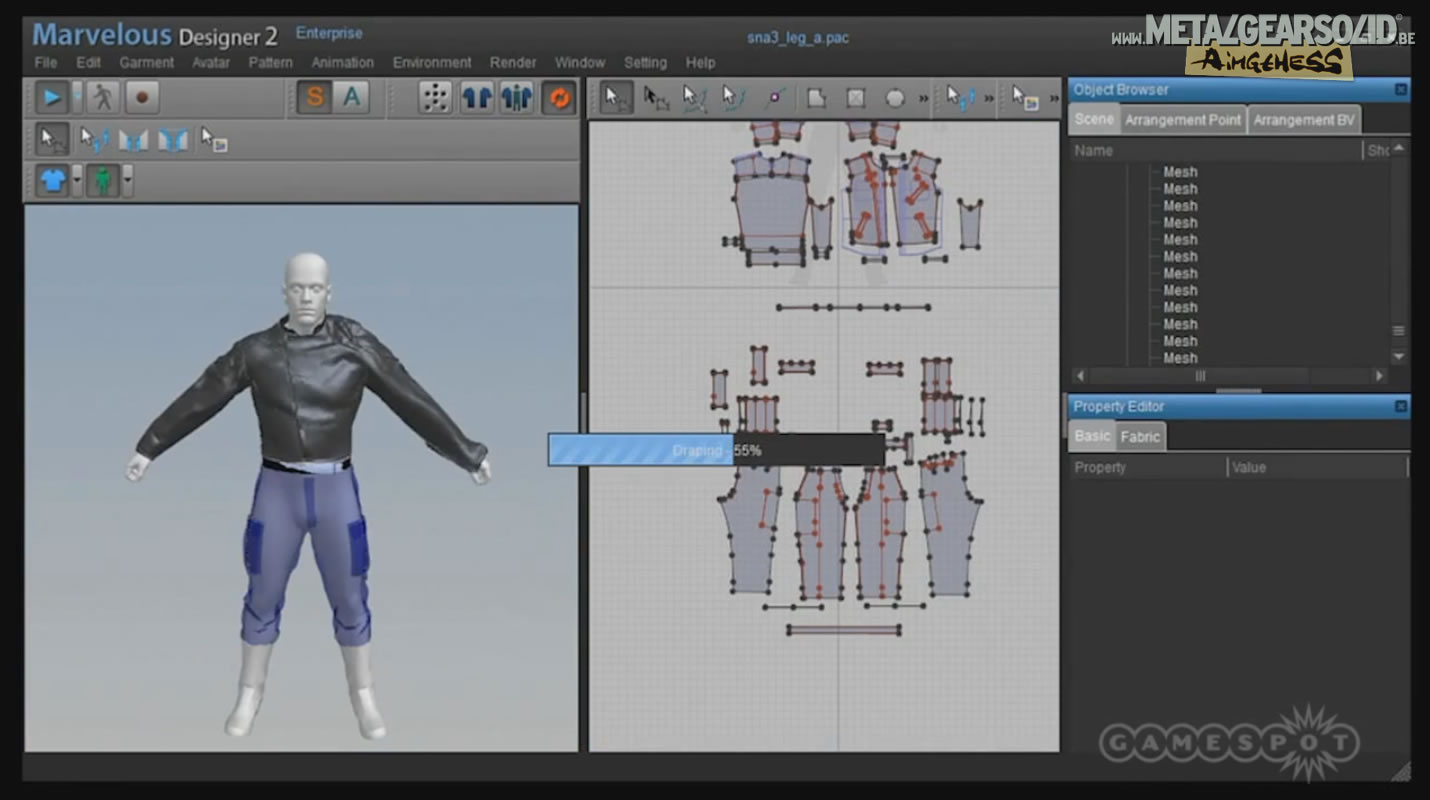Click the blue jacket garment display icon
Viewport: 1430px width, 800px height.
pos(476,97)
